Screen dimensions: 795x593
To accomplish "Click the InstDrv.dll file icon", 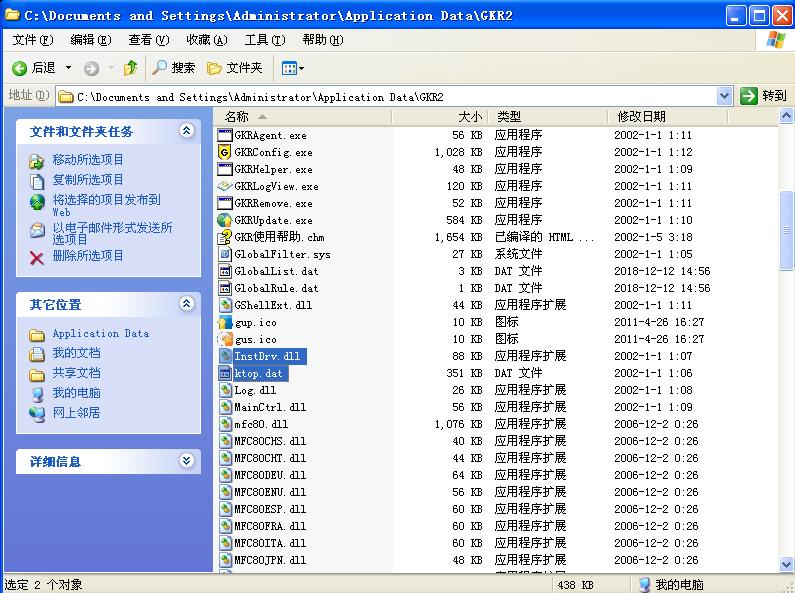I will (224, 356).
